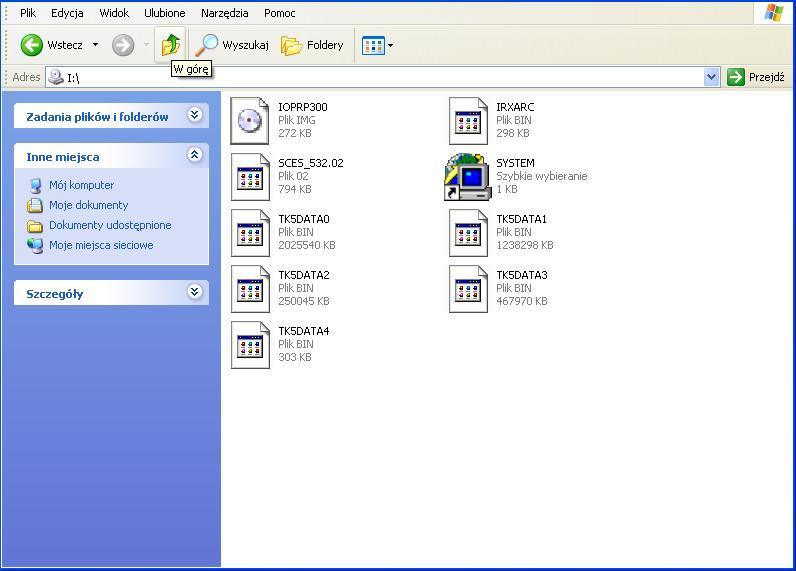Click the TK5DATA2 file name
Screen dimensions: 796x571
(304, 275)
